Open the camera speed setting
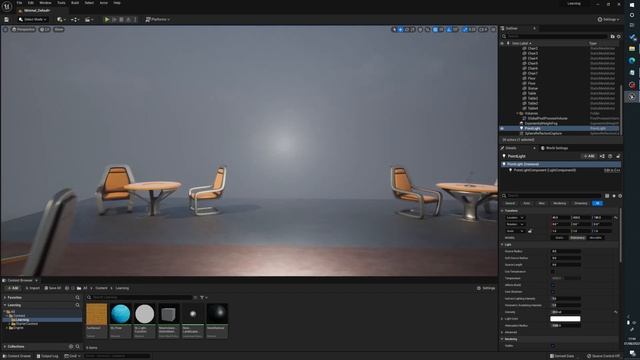Image resolution: width=640 pixels, height=360 pixels. [x=483, y=29]
